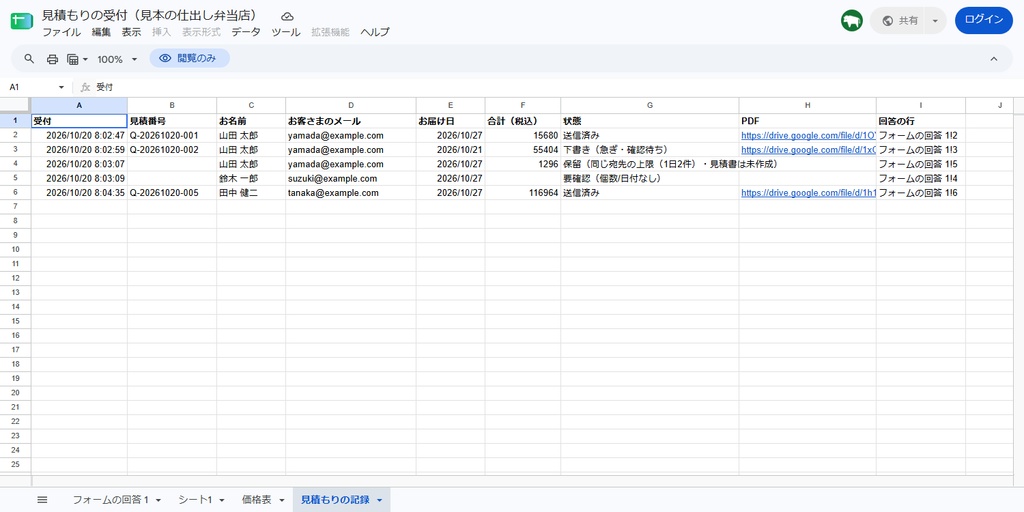Collapse the toolbar with the chevron

coord(994,59)
